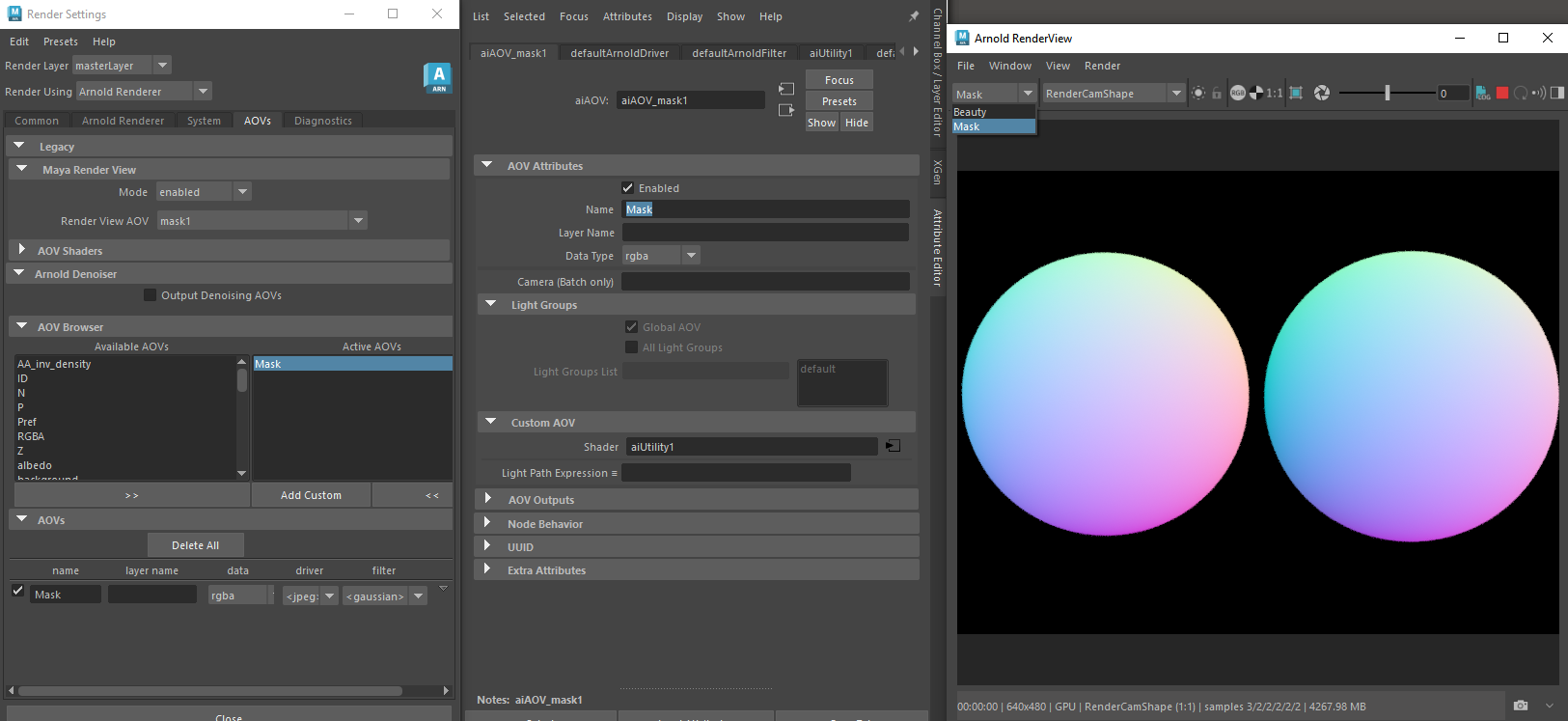
Task: Select the aiUtility1 tab
Action: tap(831, 53)
